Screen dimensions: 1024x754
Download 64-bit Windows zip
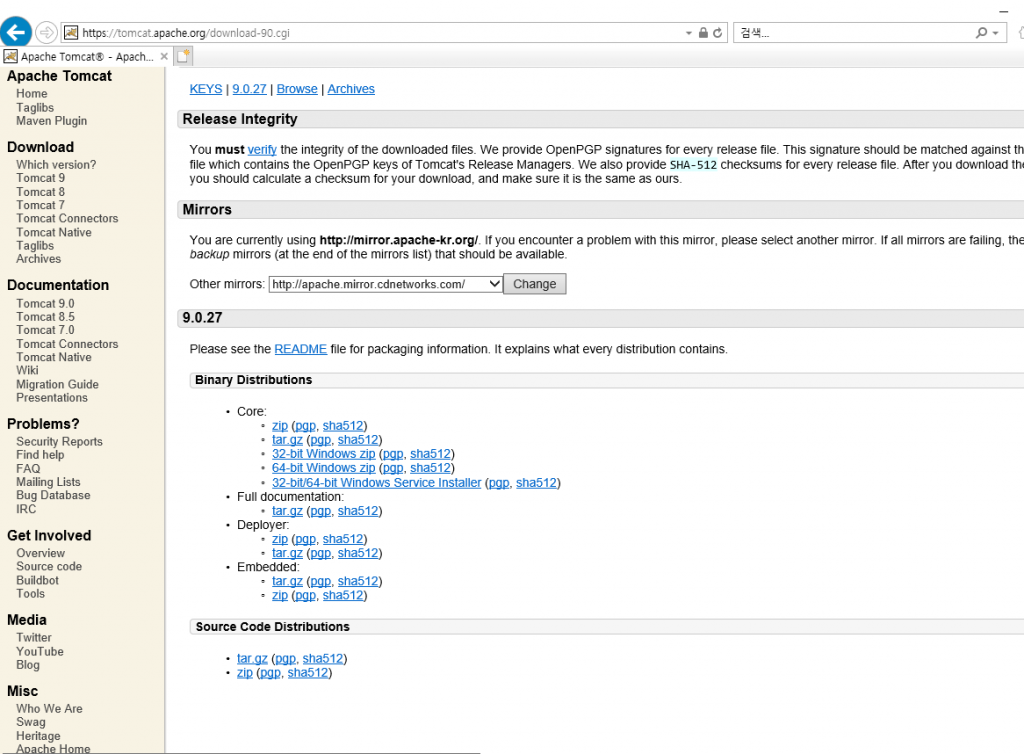pyautogui.click(x=324, y=468)
